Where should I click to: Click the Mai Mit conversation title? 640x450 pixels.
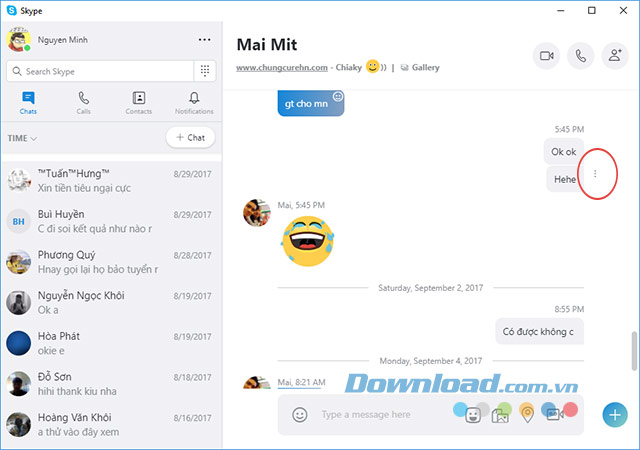click(x=267, y=45)
